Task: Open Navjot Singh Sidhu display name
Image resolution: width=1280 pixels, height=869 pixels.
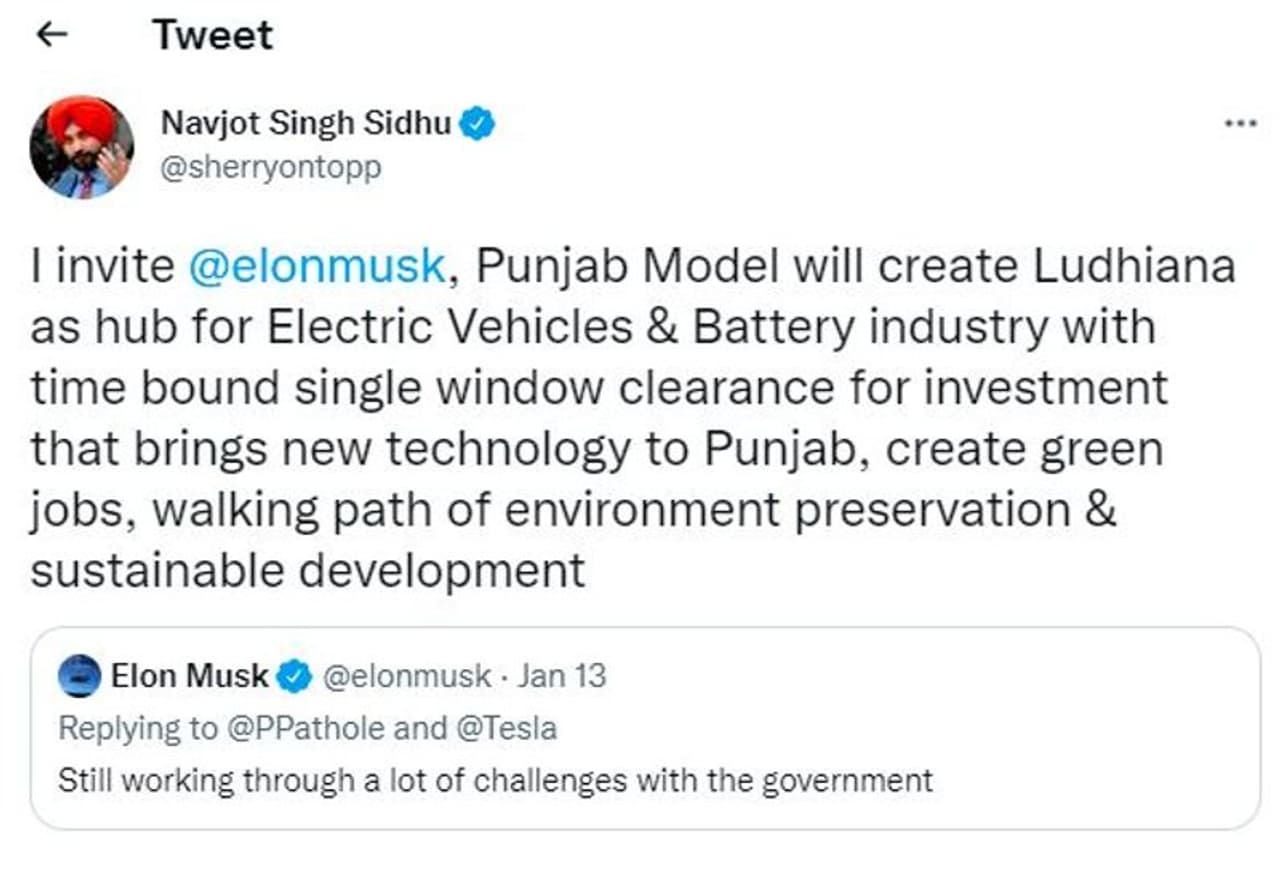Action: [x=307, y=124]
